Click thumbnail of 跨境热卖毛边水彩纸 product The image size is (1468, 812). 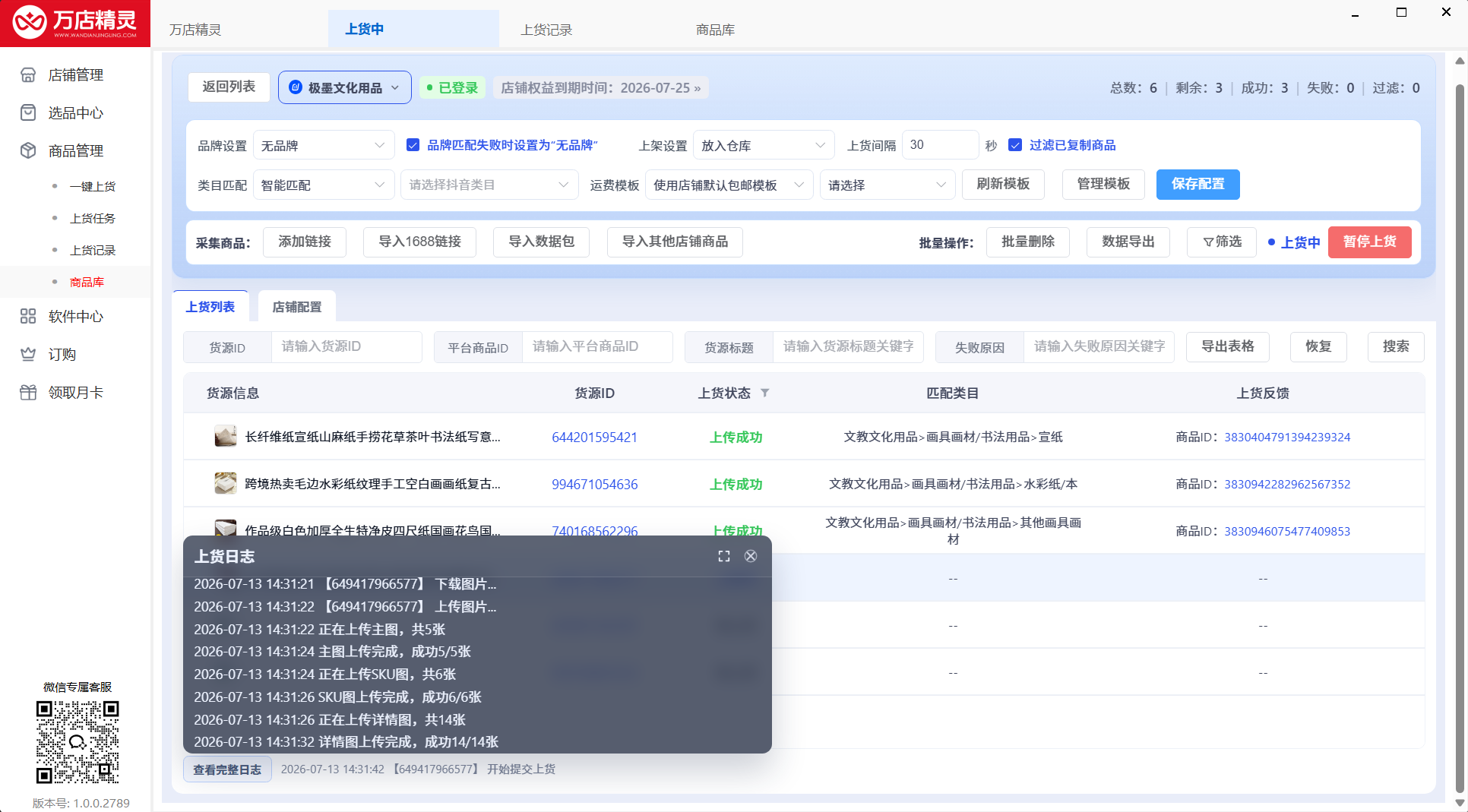pos(226,484)
